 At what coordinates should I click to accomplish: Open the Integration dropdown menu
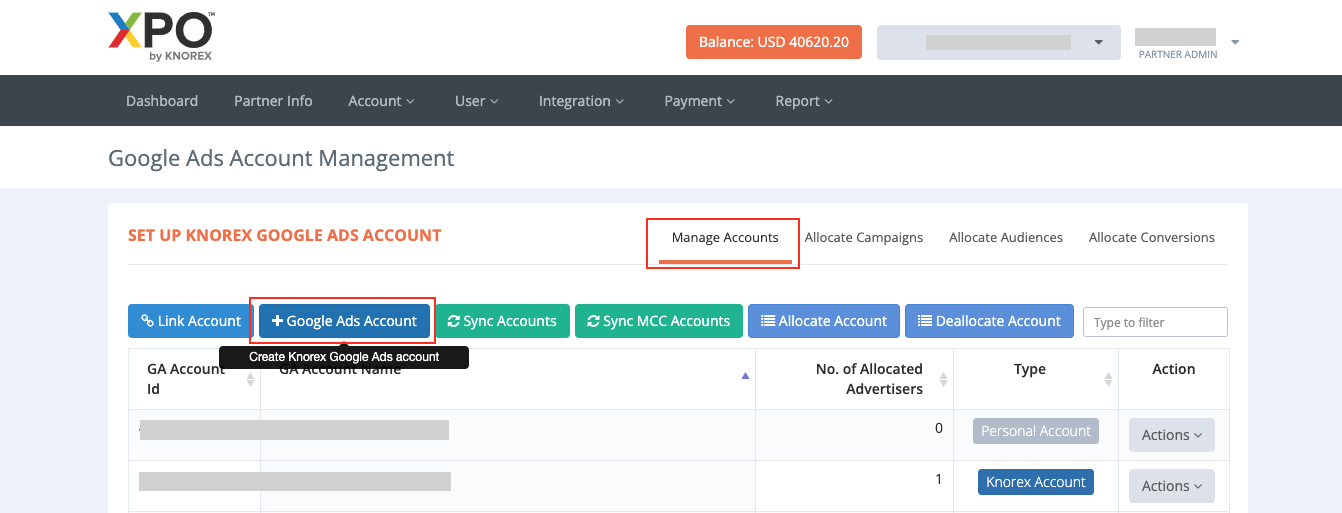581,101
